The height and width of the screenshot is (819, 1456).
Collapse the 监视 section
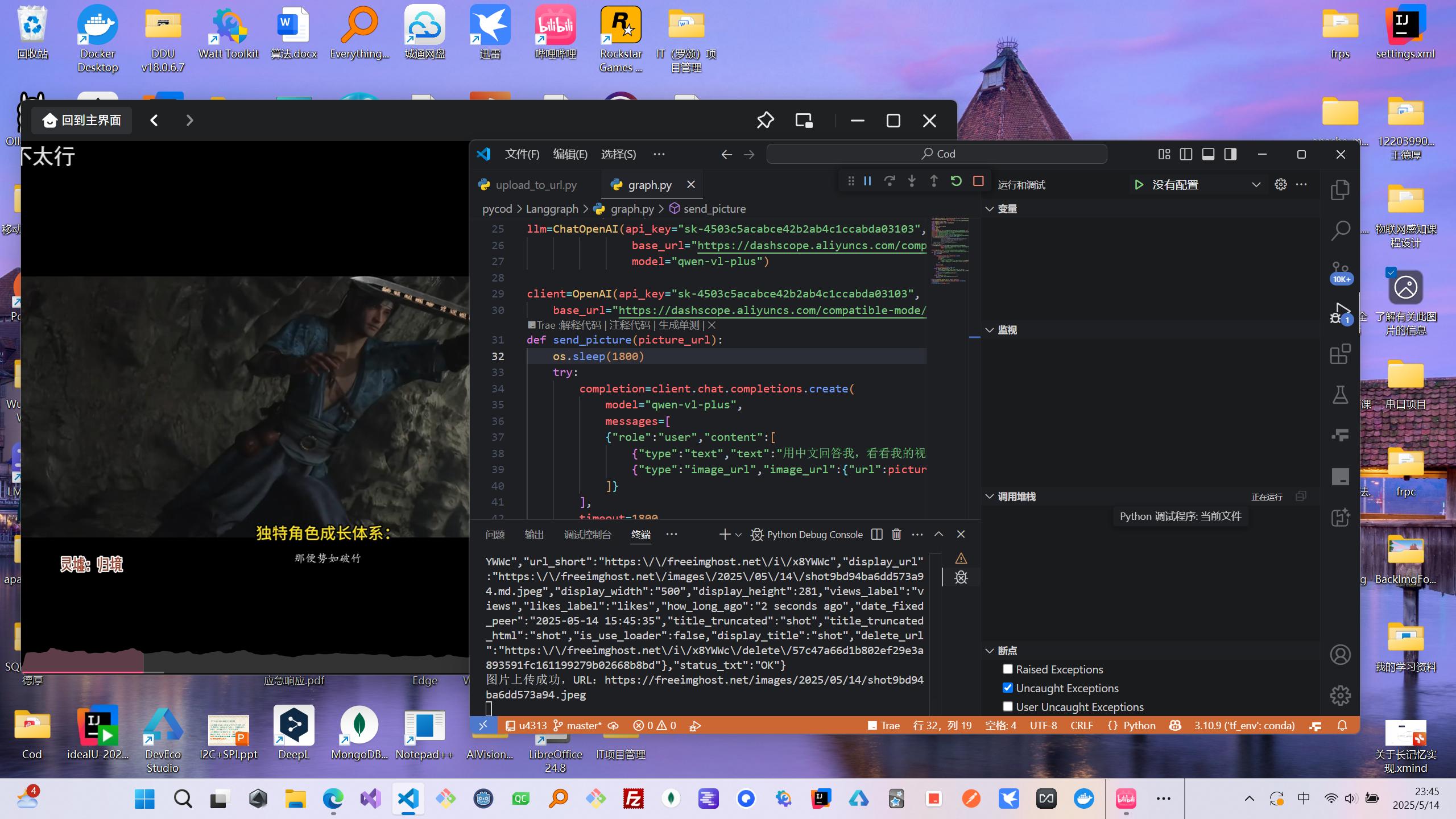(x=990, y=330)
